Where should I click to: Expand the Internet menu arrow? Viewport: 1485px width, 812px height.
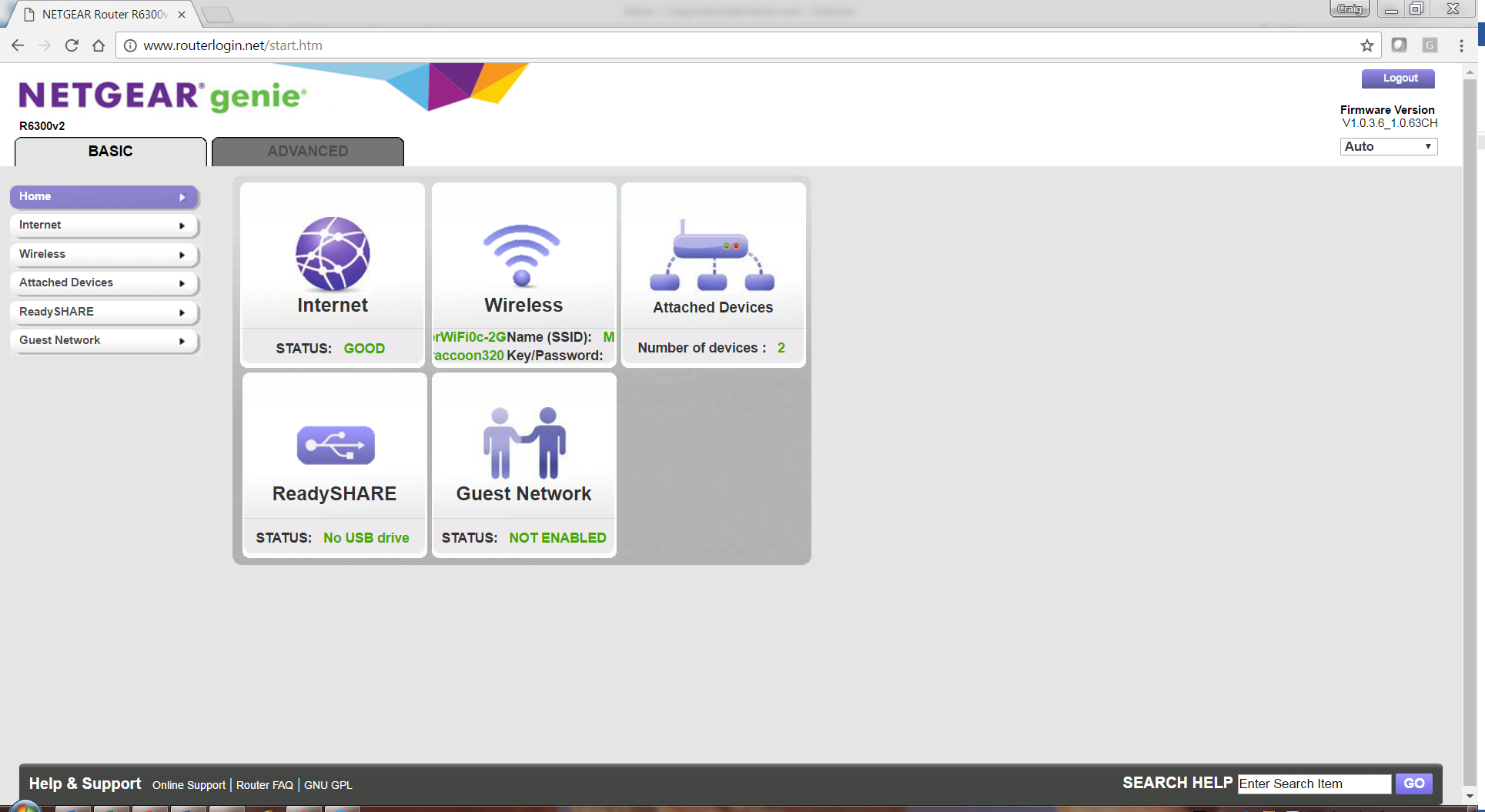pos(182,226)
